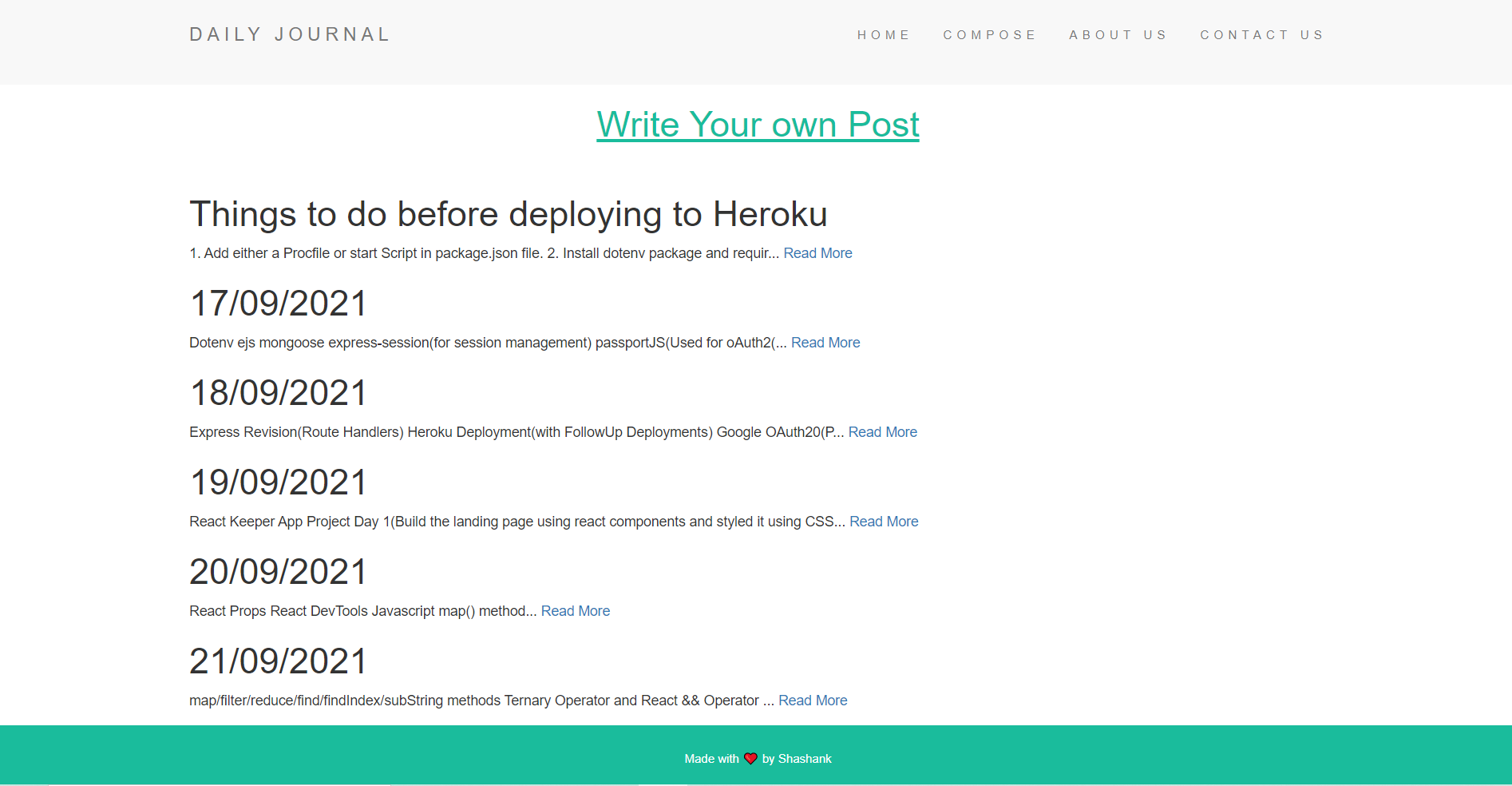Select the 20/09/2021 post heading
The image size is (1512, 786).
click(x=278, y=572)
